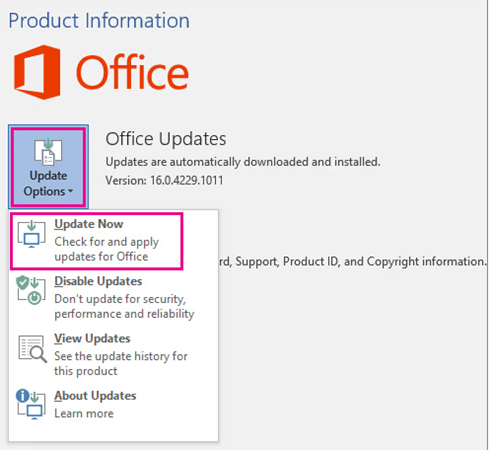Click the Product Information heading

click(99, 20)
